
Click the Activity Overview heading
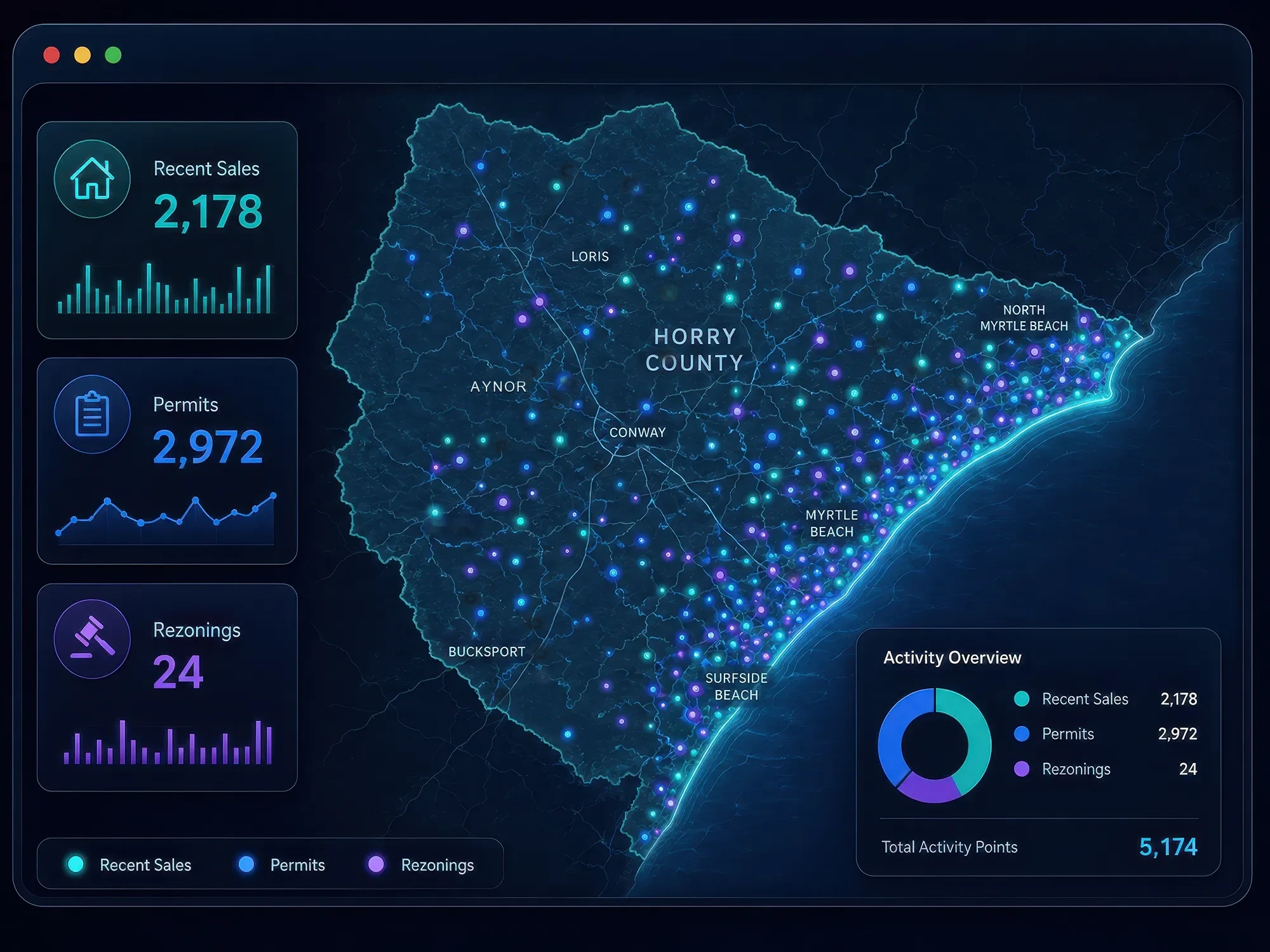tap(952, 658)
